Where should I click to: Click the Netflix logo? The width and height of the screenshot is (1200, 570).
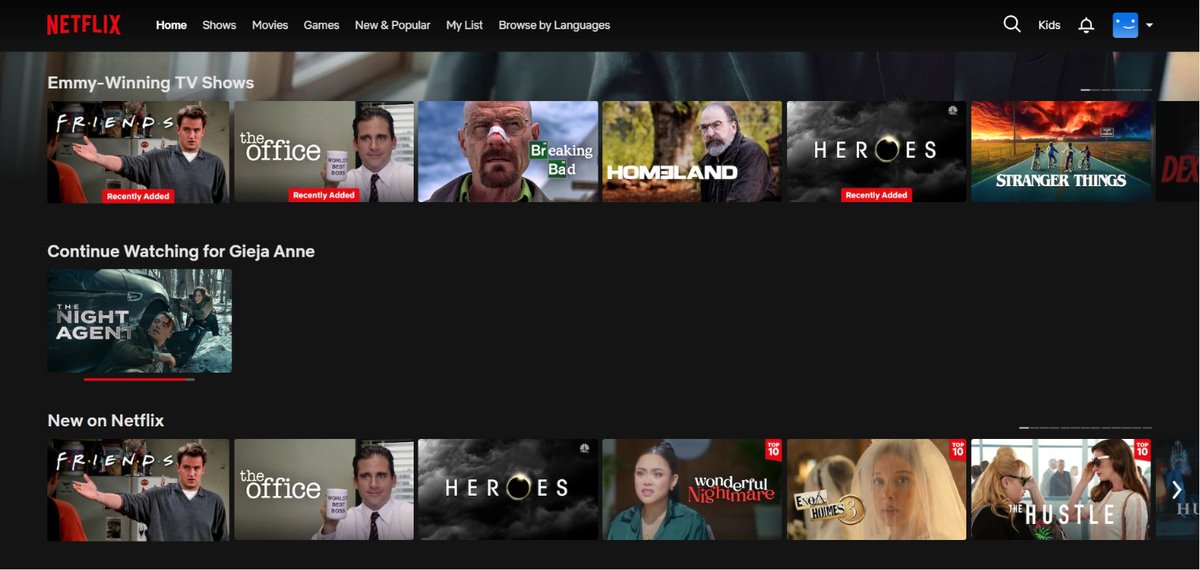tap(84, 25)
